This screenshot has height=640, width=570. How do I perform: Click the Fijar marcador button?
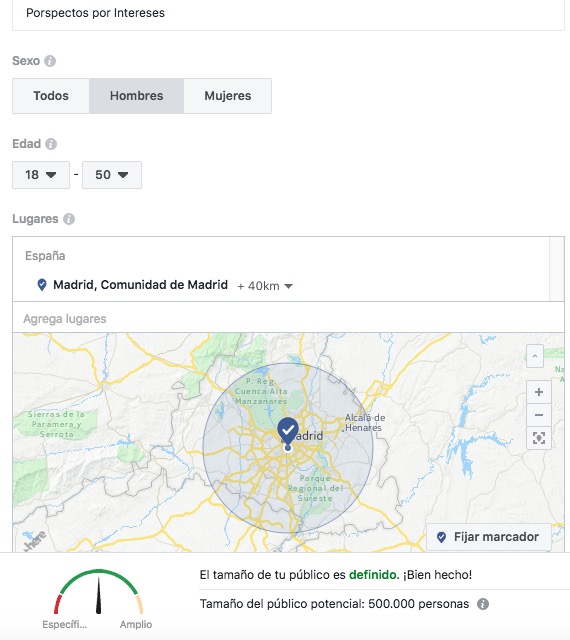point(489,537)
